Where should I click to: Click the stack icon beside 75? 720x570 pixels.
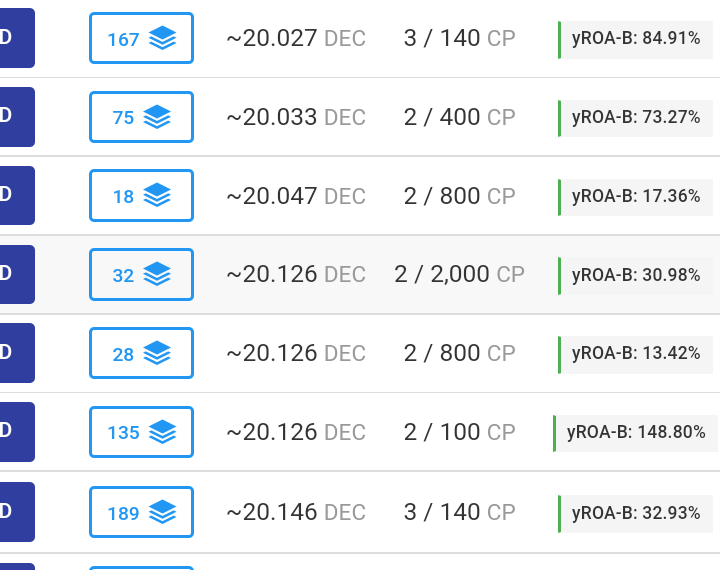(157, 117)
